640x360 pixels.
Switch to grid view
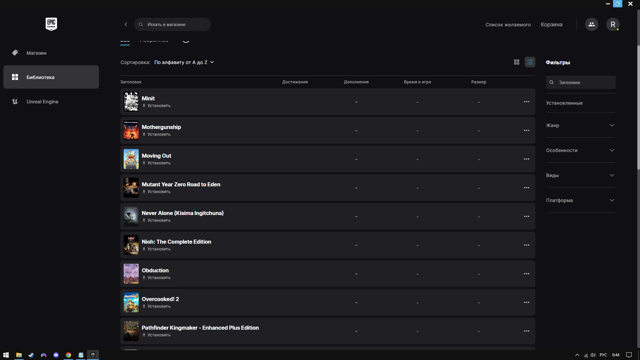pyautogui.click(x=516, y=62)
